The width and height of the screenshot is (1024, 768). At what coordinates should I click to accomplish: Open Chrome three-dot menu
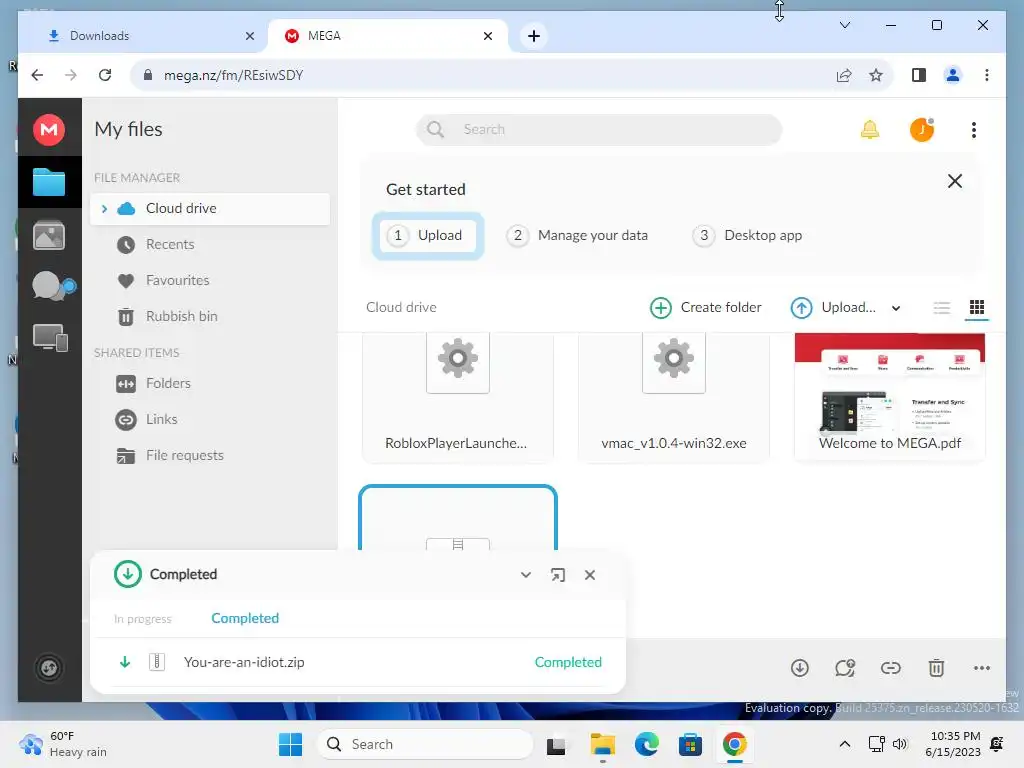tap(986, 75)
